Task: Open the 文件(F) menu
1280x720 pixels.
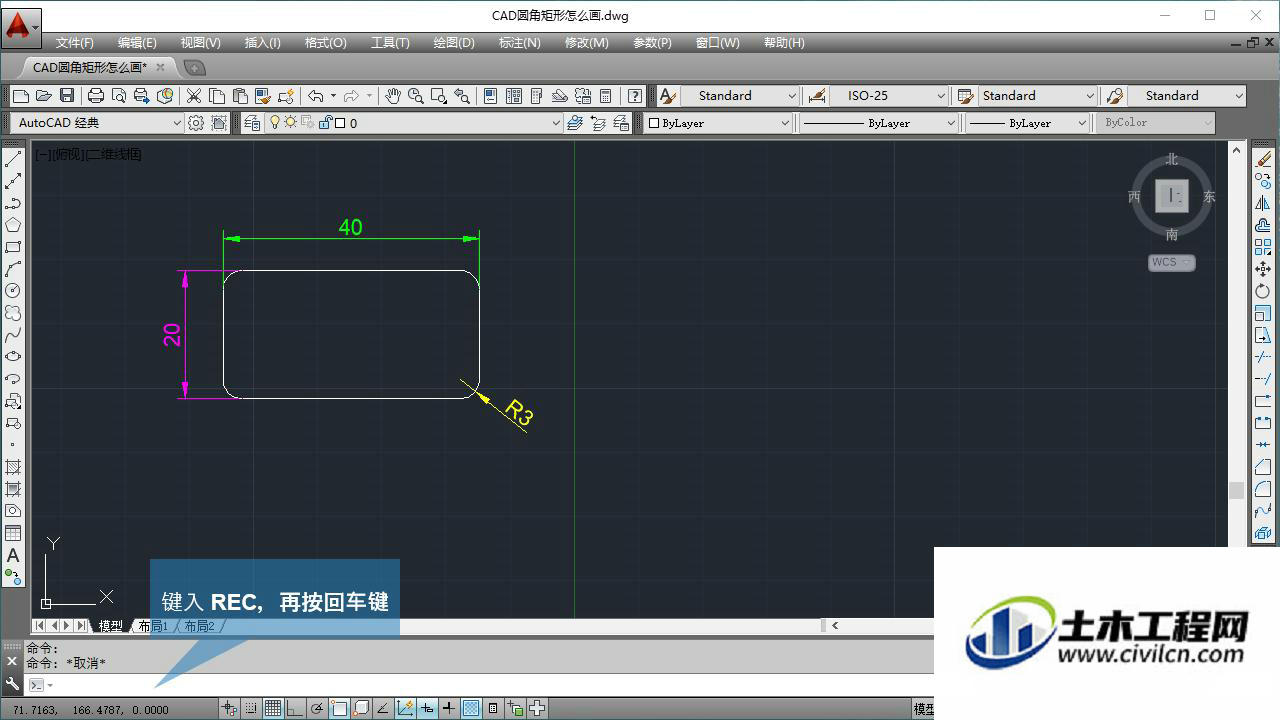Action: (75, 43)
